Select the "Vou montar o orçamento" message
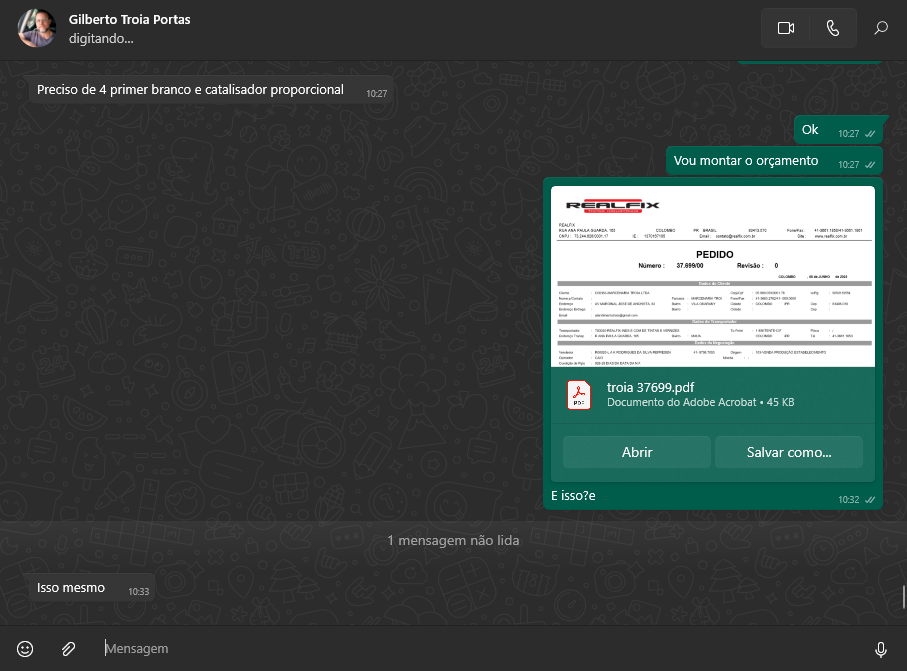 coord(745,161)
